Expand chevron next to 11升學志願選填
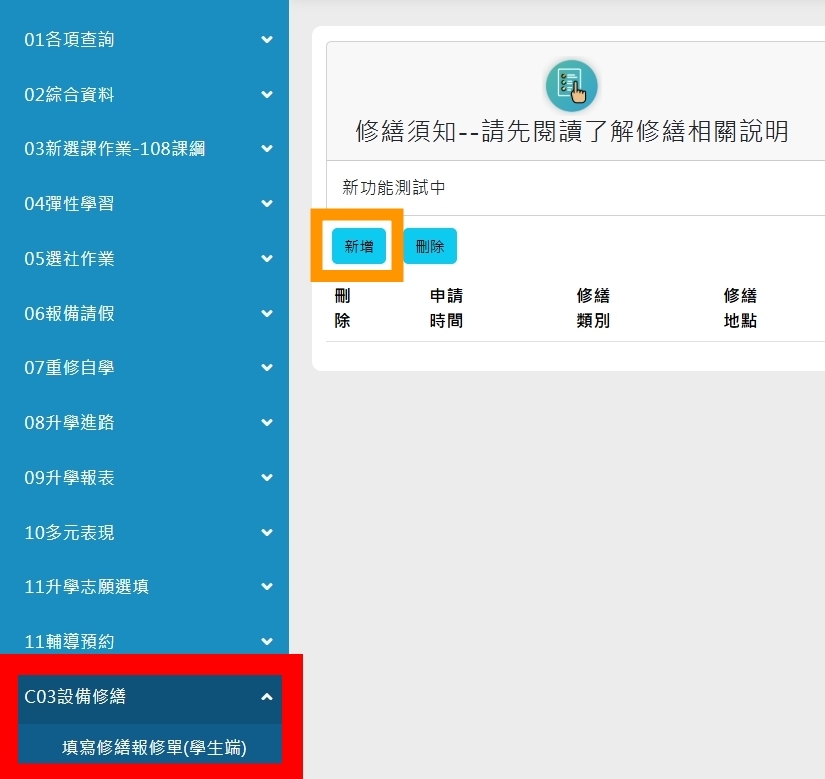Viewport: 825px width, 779px height. [267, 586]
